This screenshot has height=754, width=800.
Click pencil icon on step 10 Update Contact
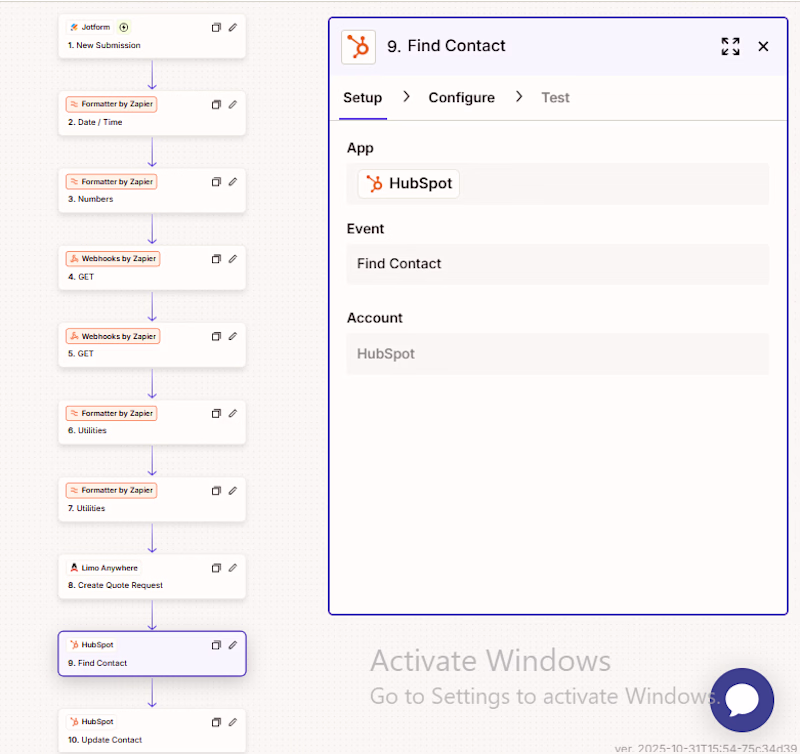click(x=233, y=722)
